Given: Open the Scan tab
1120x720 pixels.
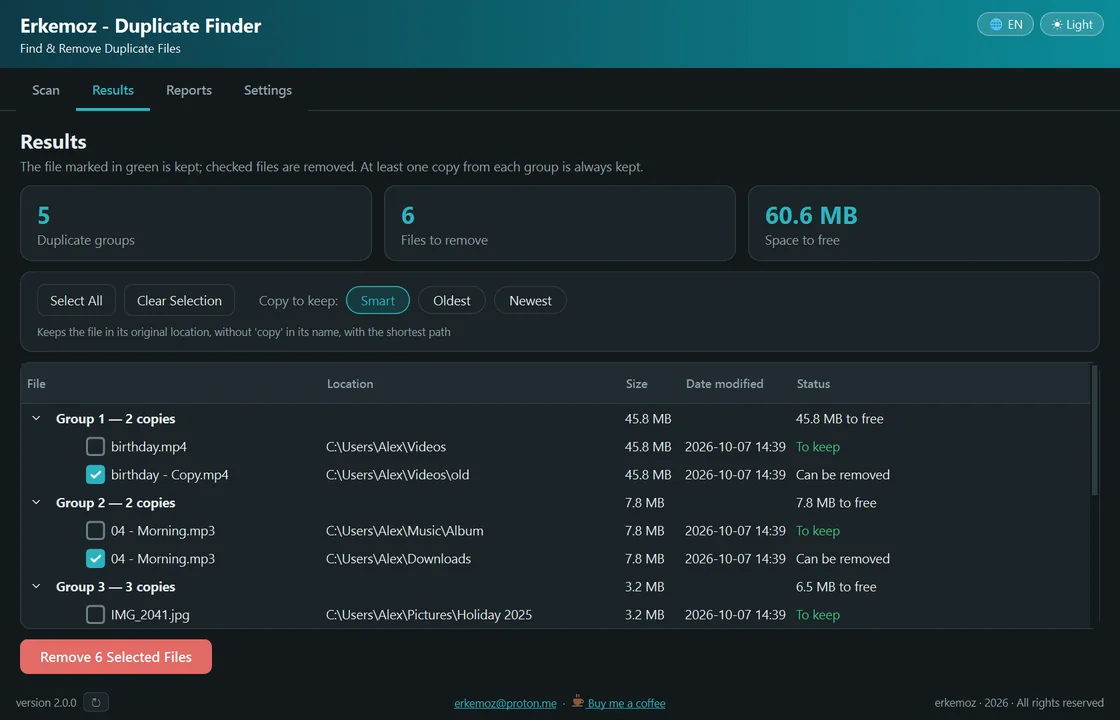Looking at the screenshot, I should click(x=46, y=90).
